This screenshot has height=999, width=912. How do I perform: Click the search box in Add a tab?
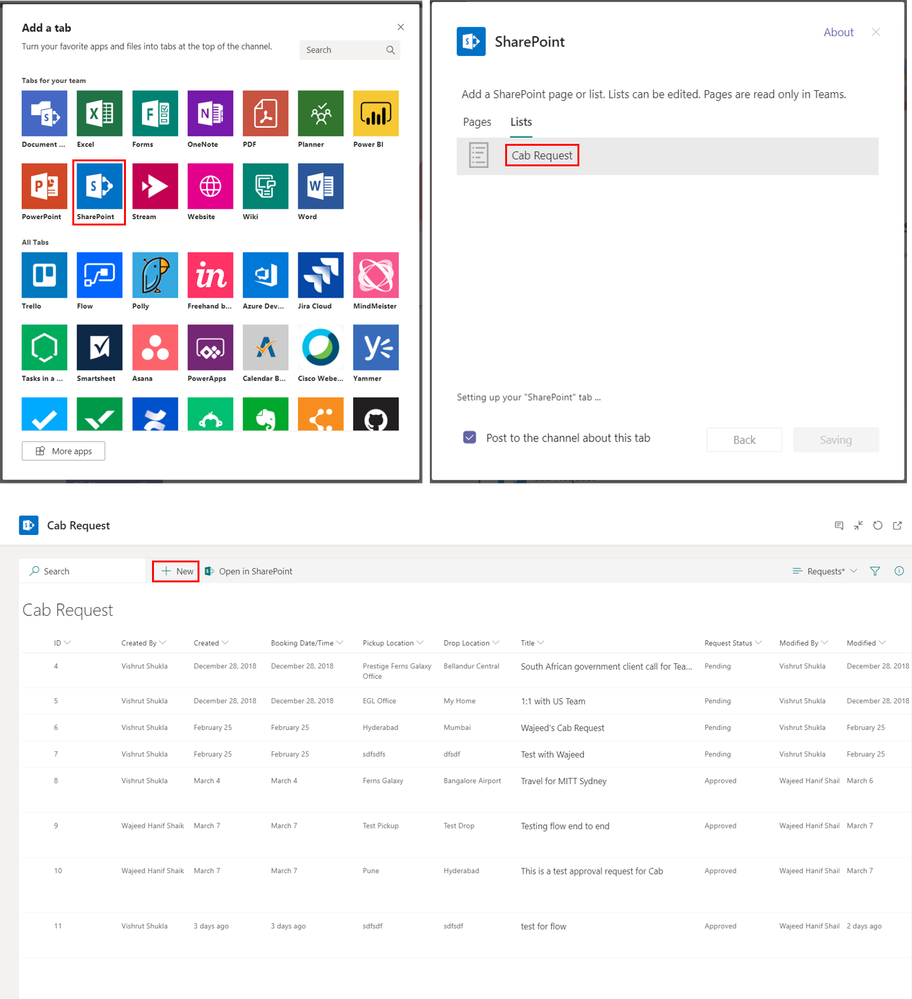(x=349, y=50)
